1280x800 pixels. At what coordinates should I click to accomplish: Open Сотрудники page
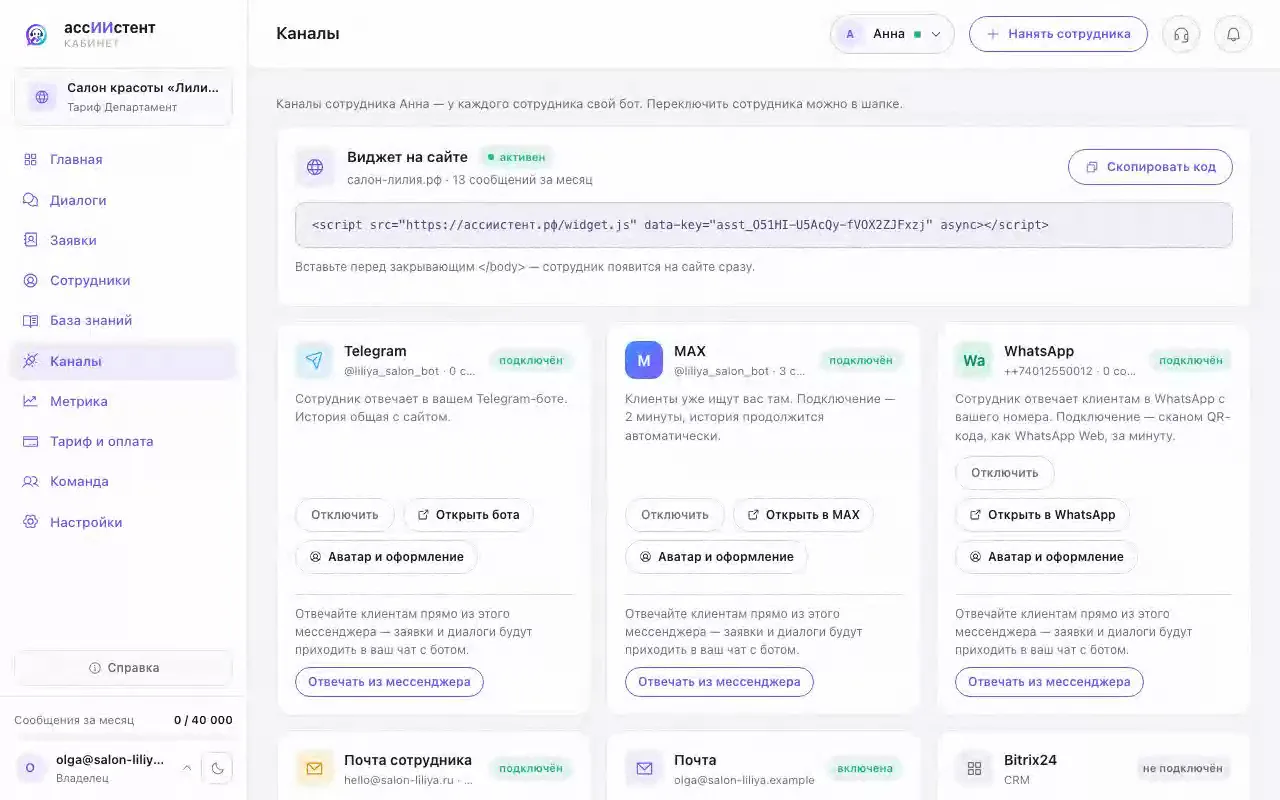(123, 280)
